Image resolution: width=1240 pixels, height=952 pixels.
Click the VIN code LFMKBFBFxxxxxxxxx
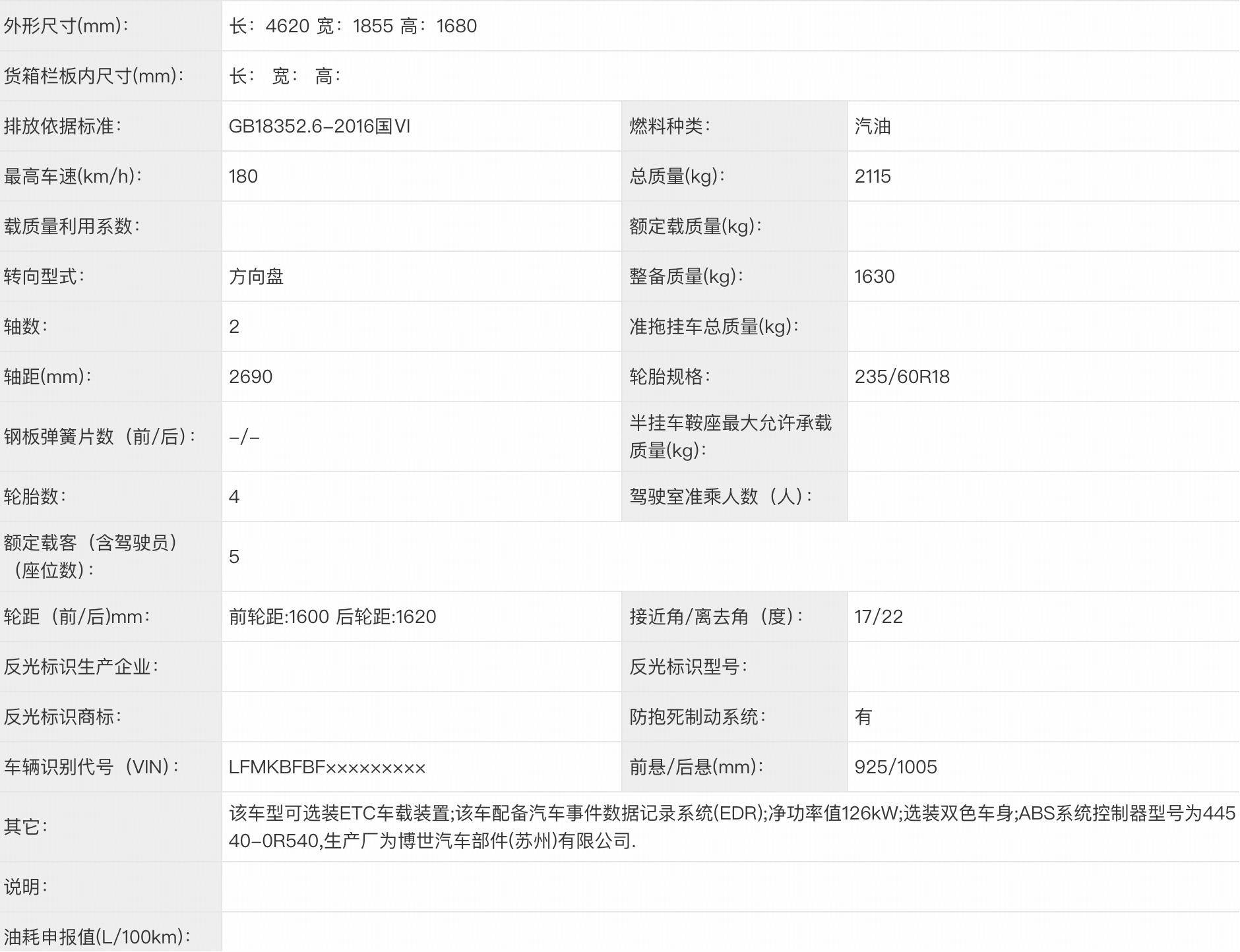pos(326,767)
